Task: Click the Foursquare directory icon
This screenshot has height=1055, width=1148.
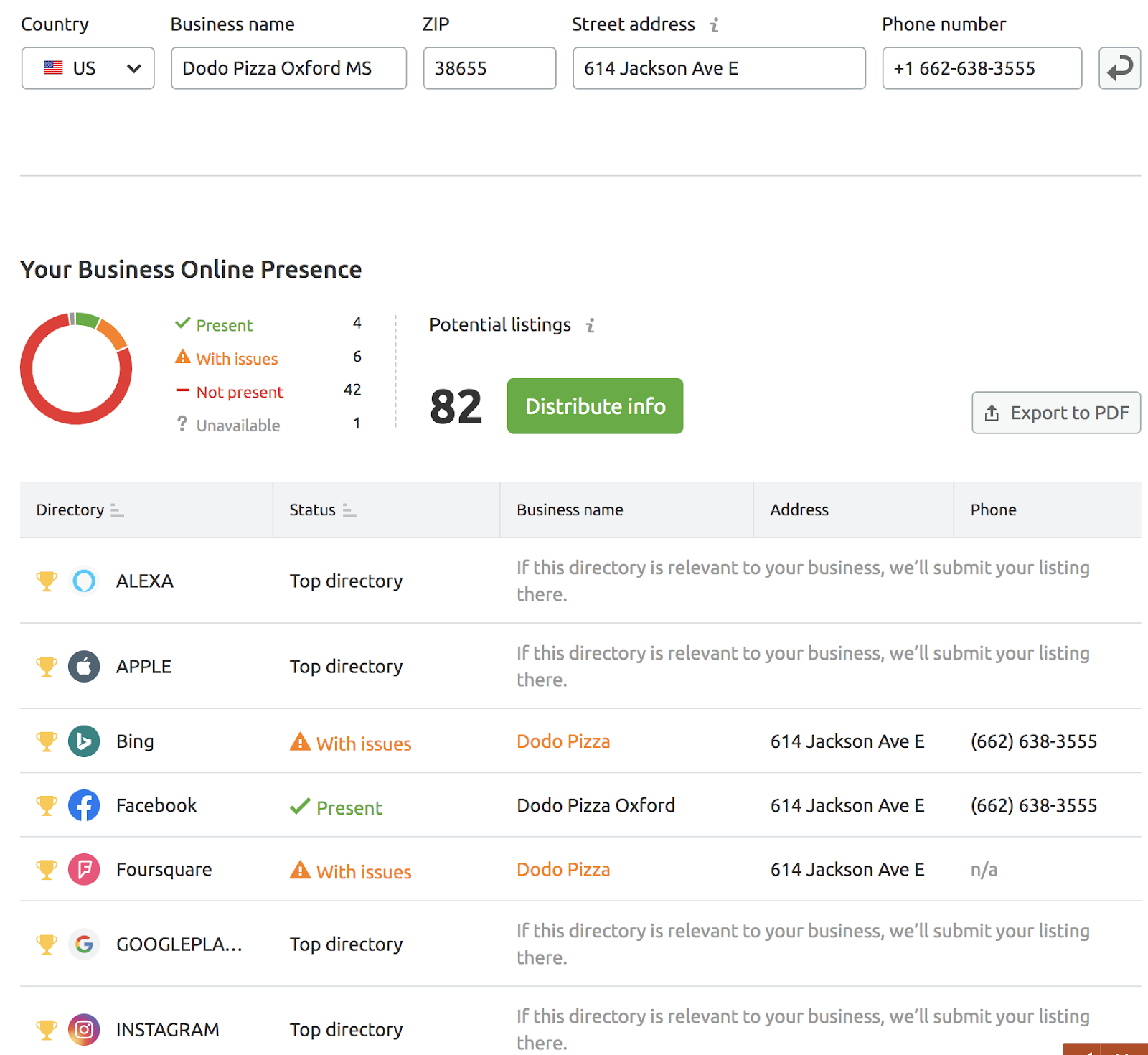Action: (84, 869)
